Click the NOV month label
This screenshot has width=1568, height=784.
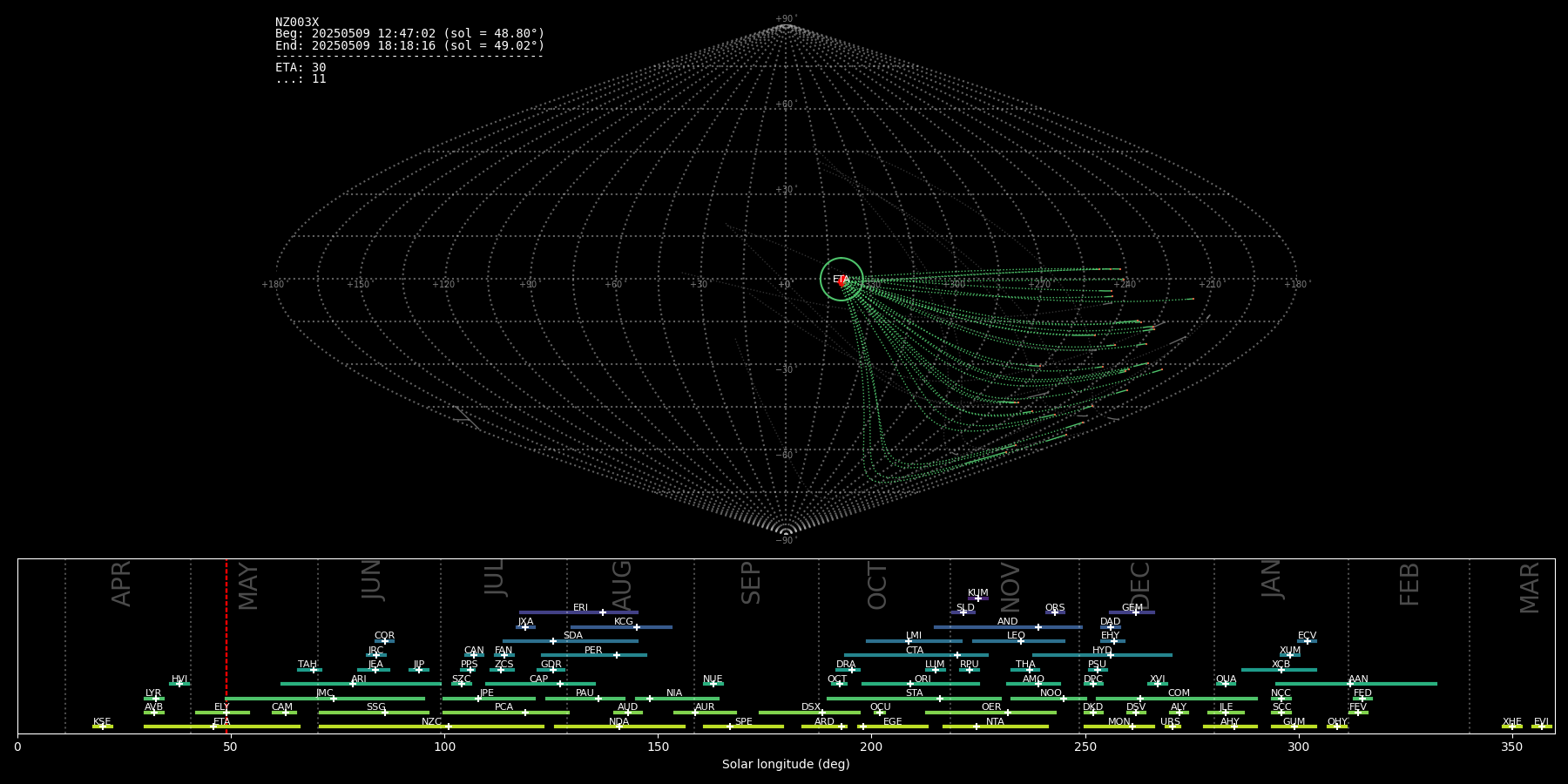[x=1010, y=587]
